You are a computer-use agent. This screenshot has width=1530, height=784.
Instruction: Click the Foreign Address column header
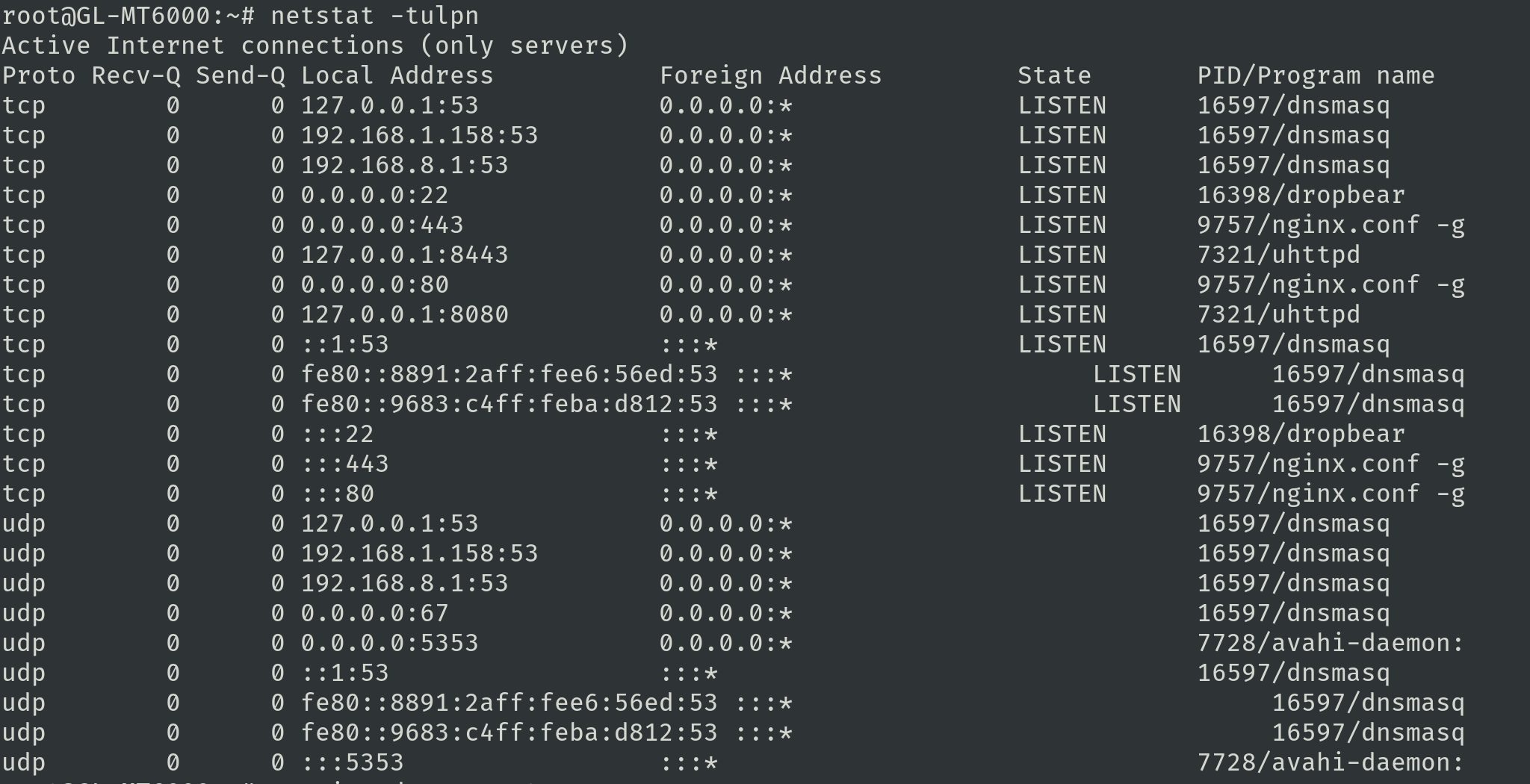pyautogui.click(x=770, y=75)
